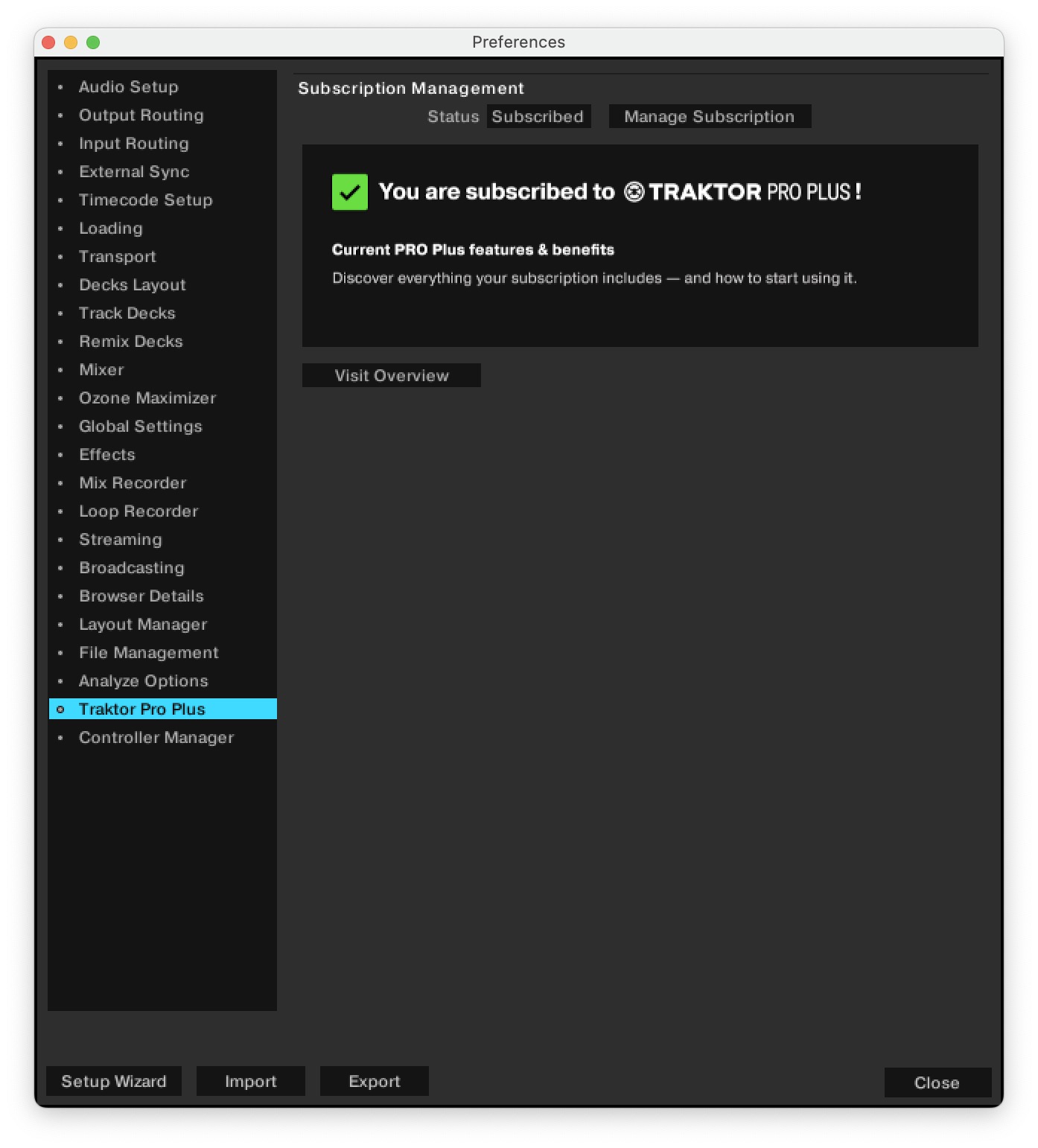This screenshot has height=1148, width=1038.
Task: Switch to Streaming preferences
Action: [120, 540]
